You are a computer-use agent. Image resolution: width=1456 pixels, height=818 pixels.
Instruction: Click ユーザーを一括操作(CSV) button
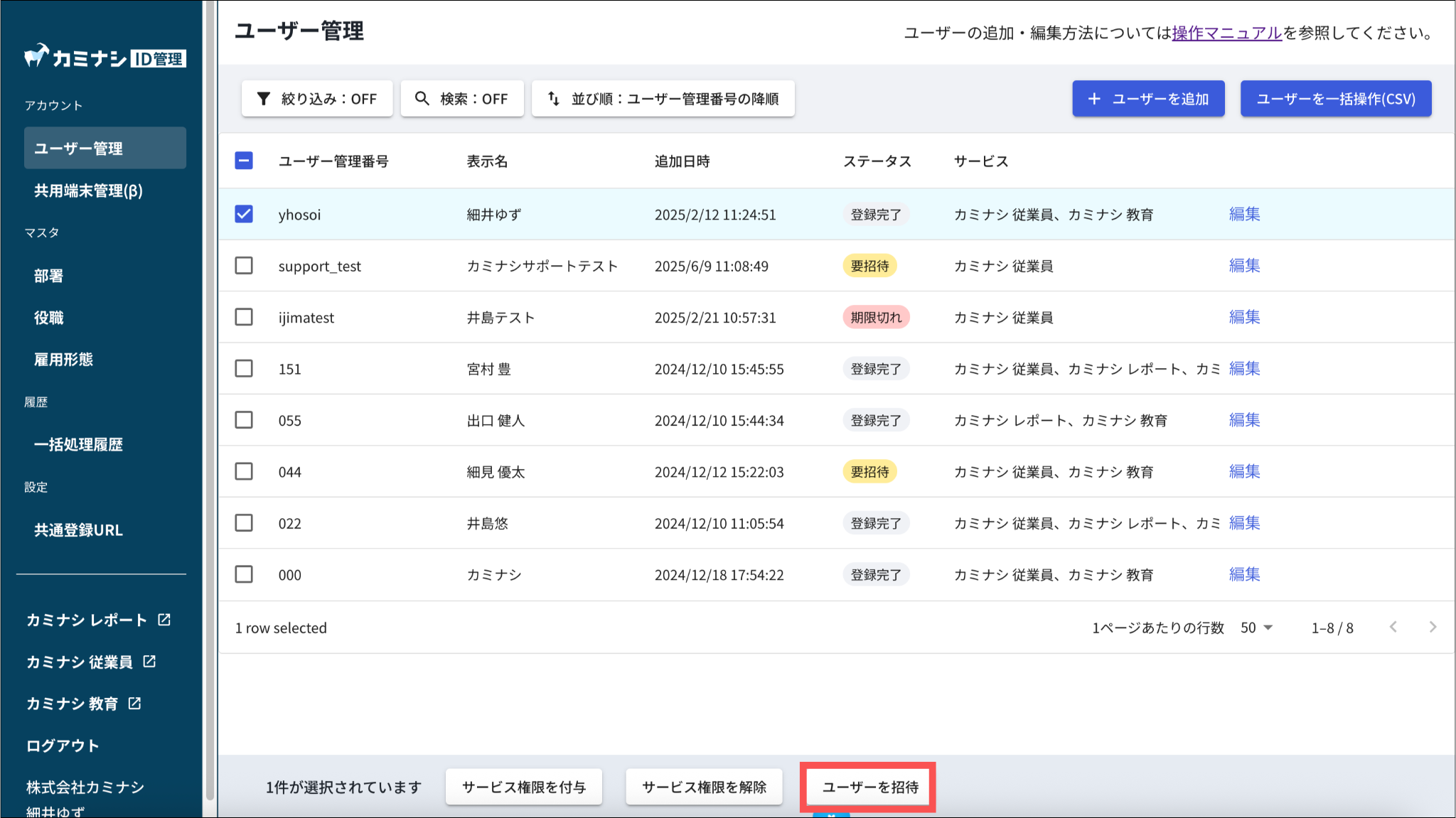(x=1336, y=99)
